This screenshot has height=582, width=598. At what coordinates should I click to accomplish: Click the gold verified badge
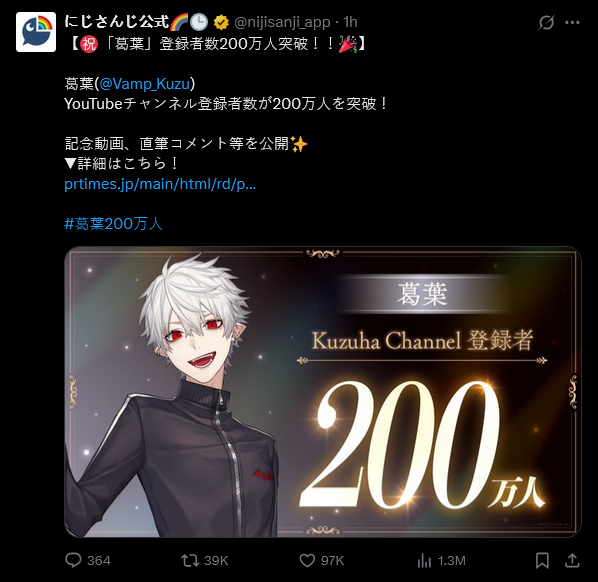pos(221,23)
